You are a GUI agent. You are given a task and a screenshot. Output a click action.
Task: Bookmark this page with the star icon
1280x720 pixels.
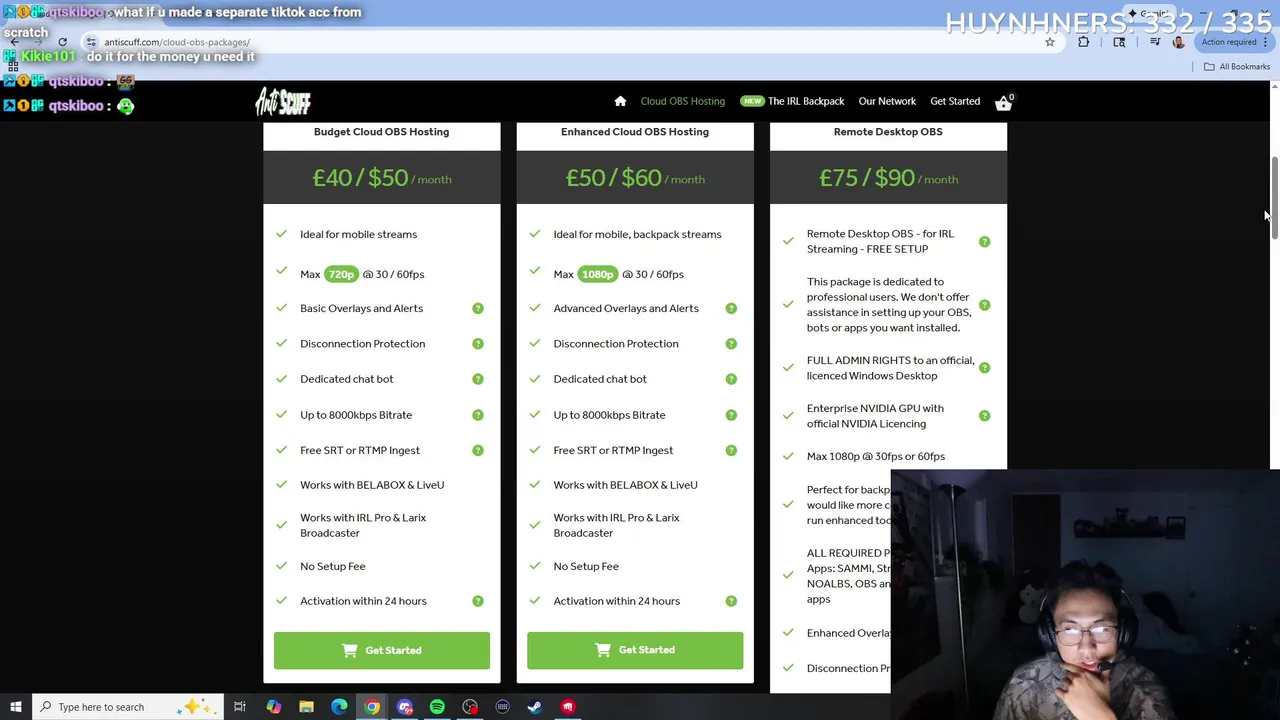(1050, 42)
